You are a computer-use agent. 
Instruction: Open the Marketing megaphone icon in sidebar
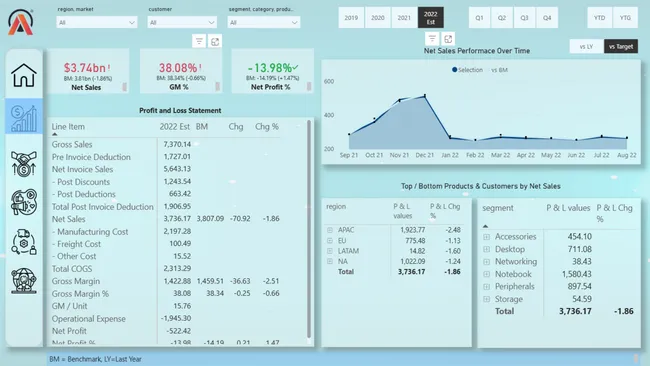pos(24,202)
